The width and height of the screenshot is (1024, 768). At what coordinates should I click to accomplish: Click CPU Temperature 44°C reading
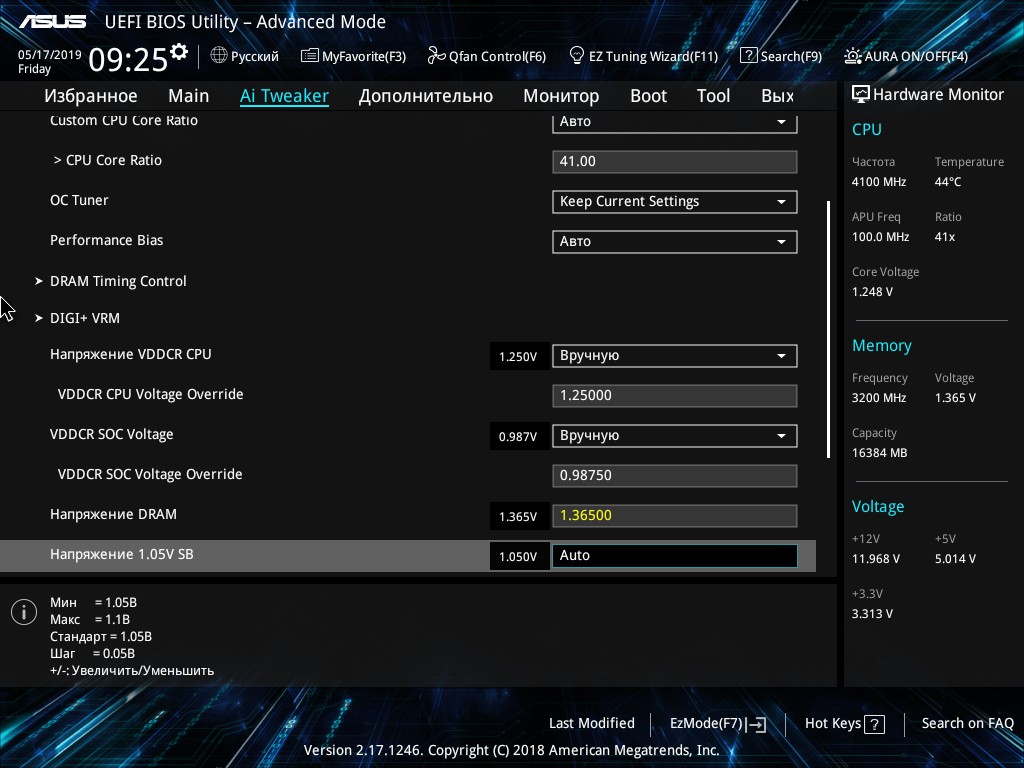[948, 182]
